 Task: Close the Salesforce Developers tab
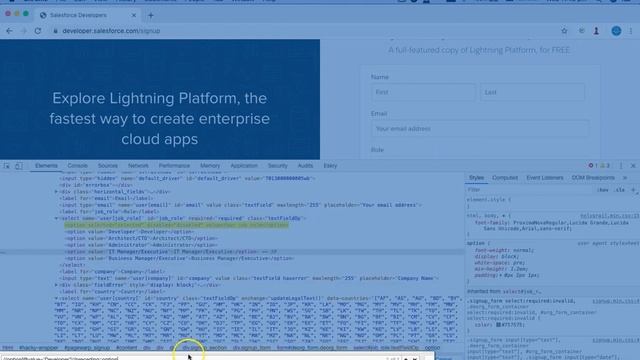(x=133, y=15)
